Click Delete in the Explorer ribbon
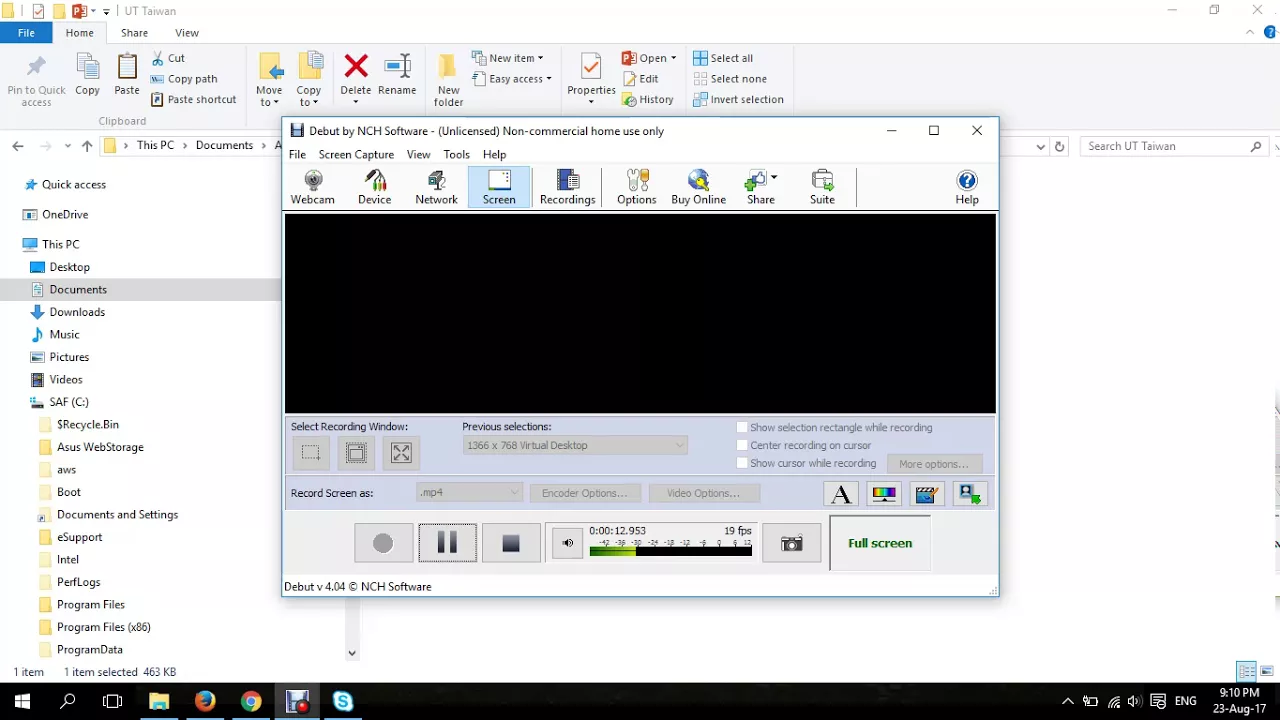Viewport: 1280px width, 720px height. point(355,79)
